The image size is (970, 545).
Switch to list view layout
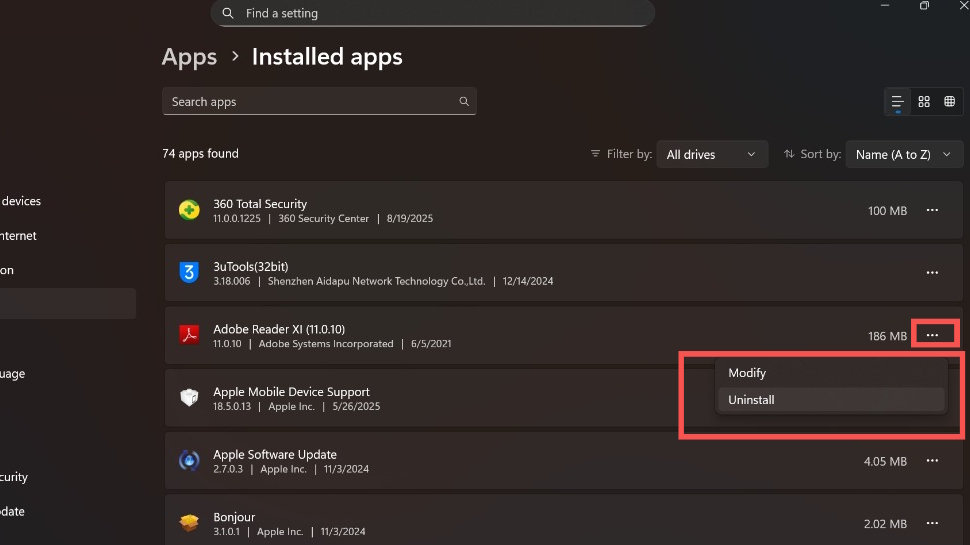[897, 101]
